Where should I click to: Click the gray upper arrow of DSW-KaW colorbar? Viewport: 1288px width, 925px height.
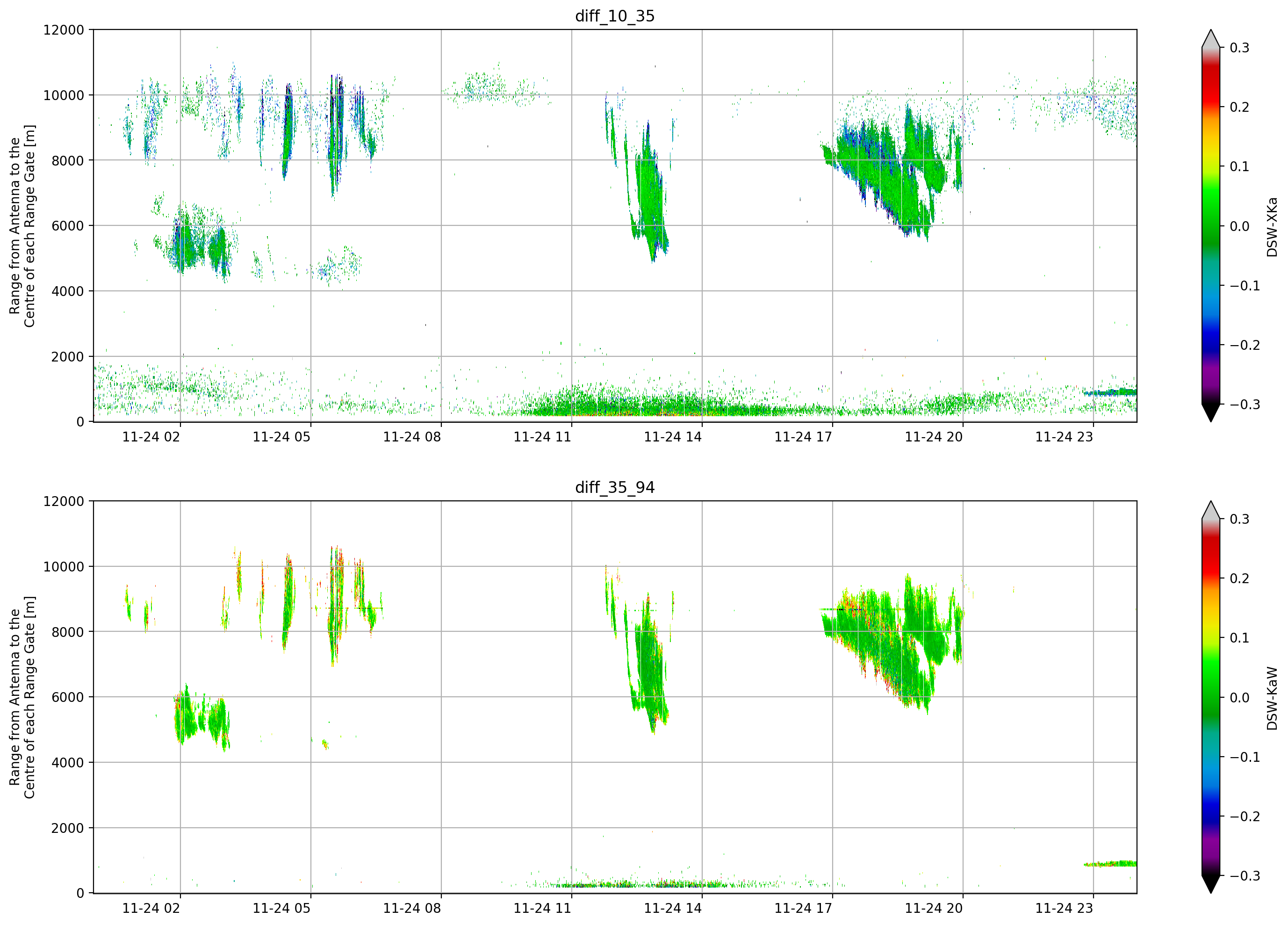(1211, 511)
